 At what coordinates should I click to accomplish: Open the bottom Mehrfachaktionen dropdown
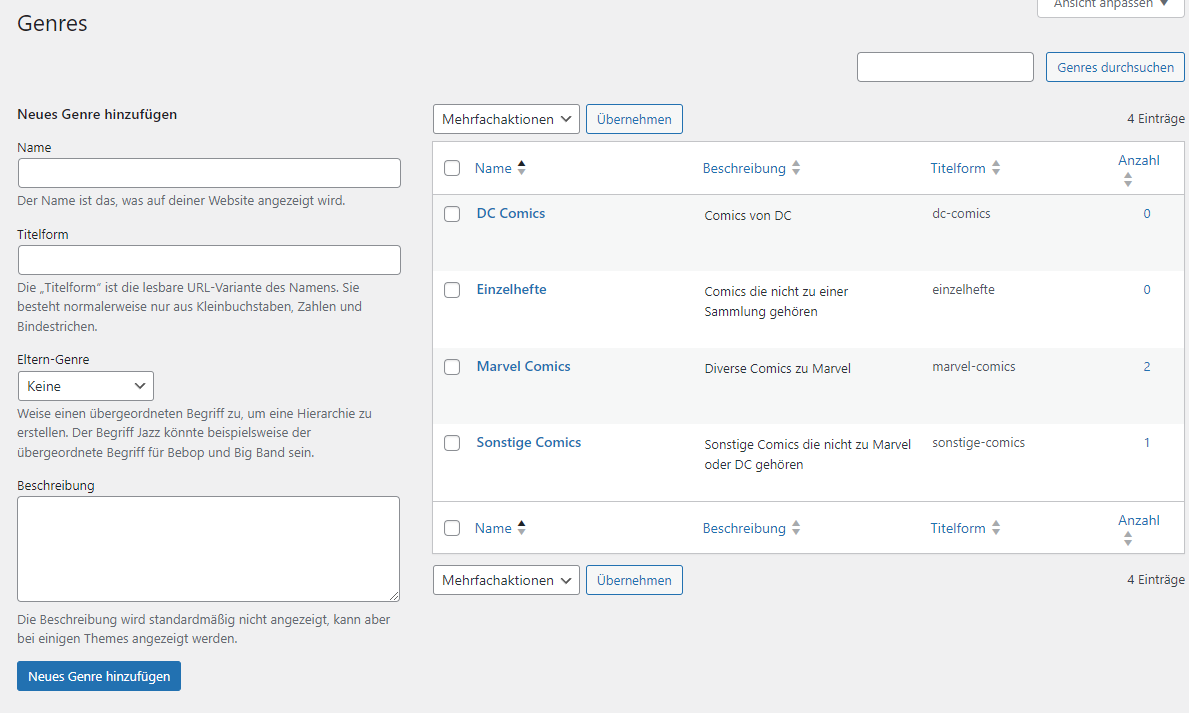[506, 580]
